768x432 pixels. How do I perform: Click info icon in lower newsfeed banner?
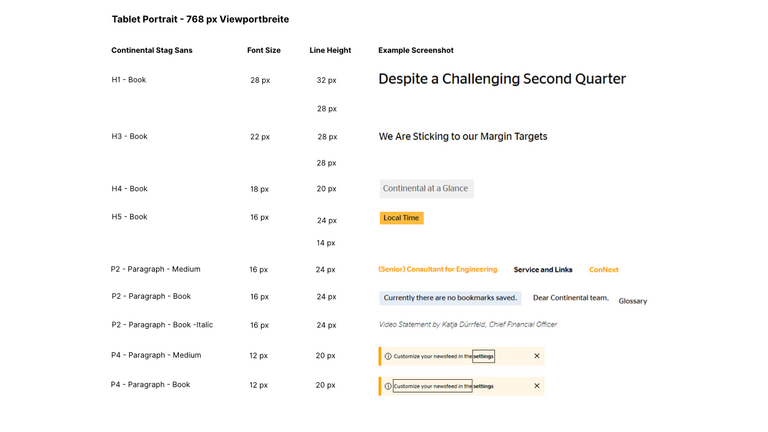[388, 386]
